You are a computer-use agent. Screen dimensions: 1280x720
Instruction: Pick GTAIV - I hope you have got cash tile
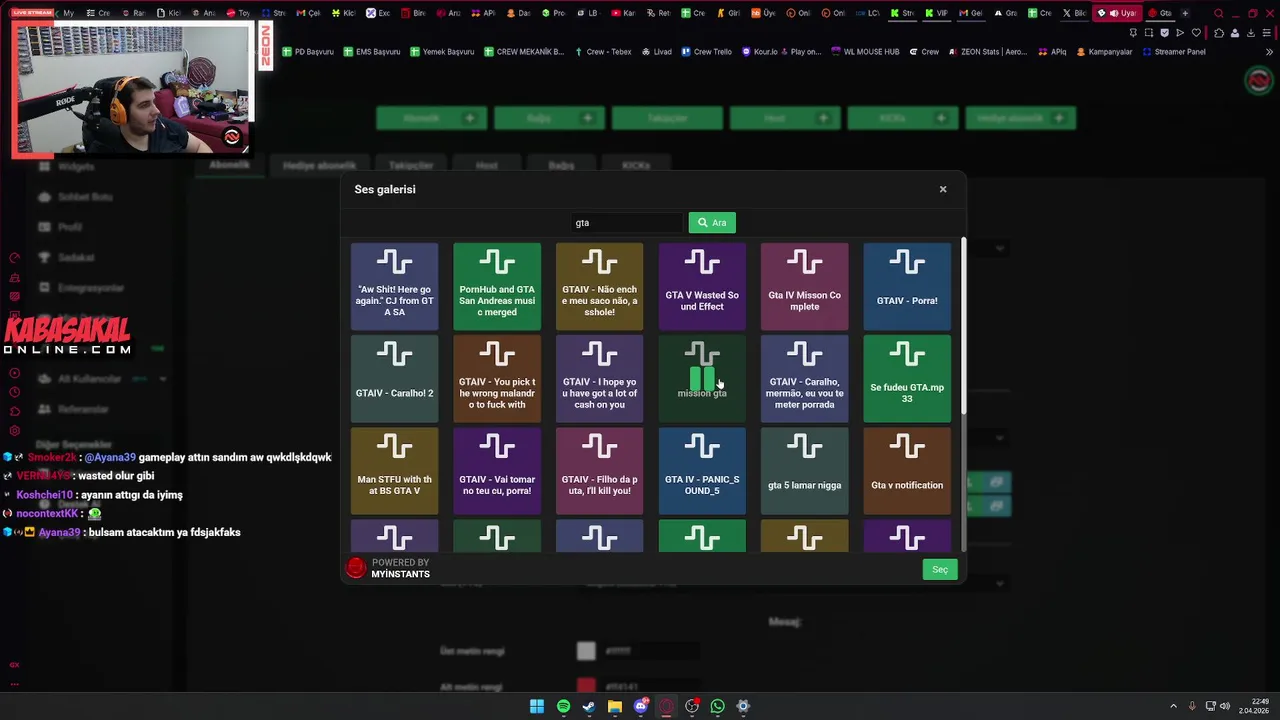[x=599, y=379]
